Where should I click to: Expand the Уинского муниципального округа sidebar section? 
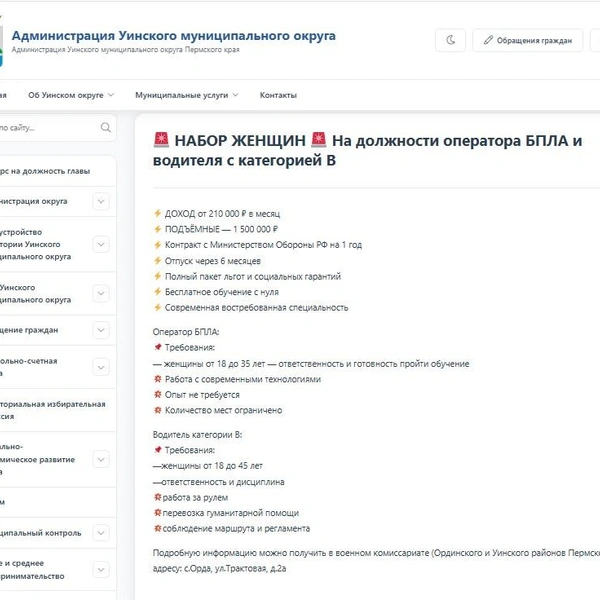coord(101,293)
